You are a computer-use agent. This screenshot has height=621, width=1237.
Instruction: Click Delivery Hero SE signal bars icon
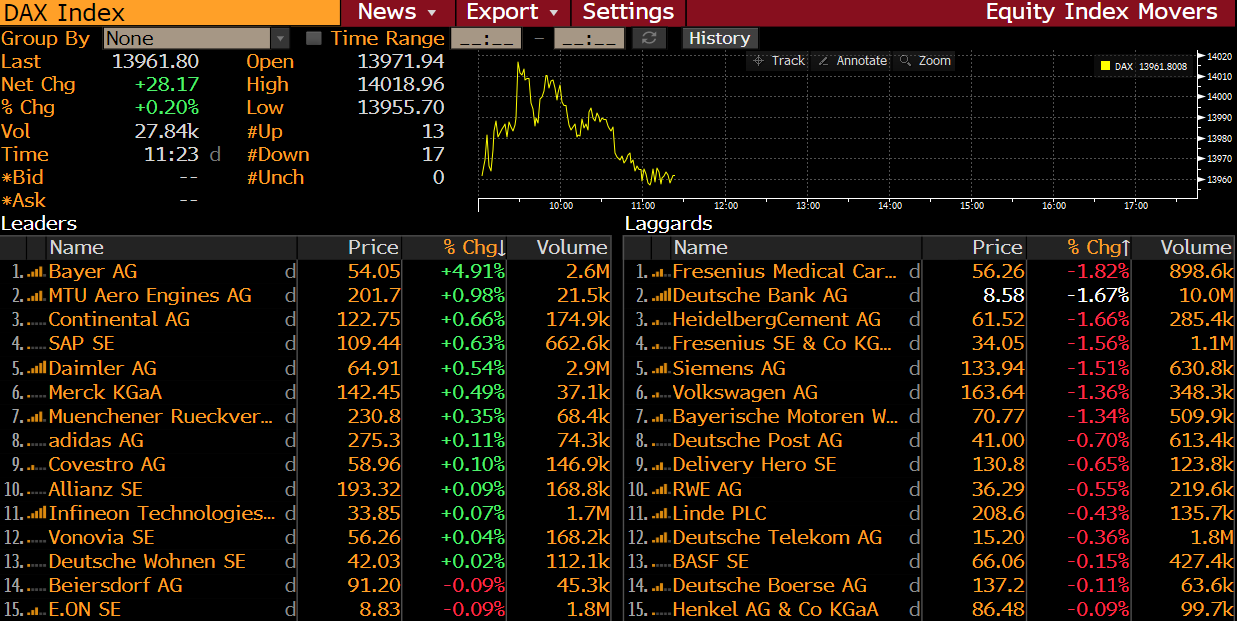click(x=661, y=465)
